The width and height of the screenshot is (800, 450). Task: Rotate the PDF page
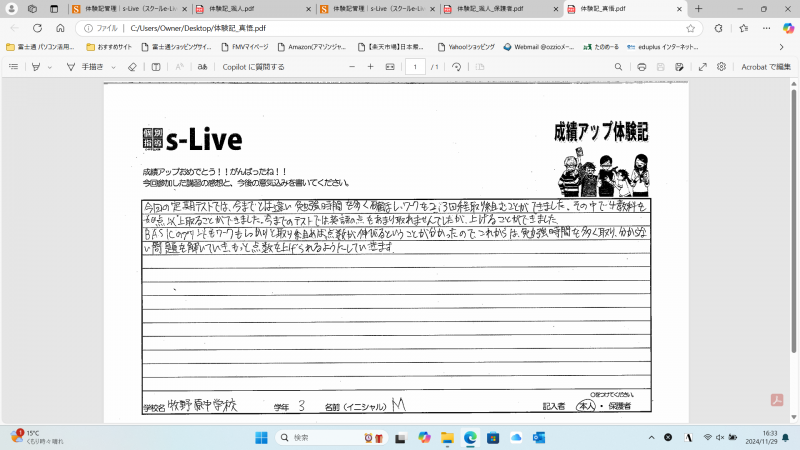[x=457, y=67]
